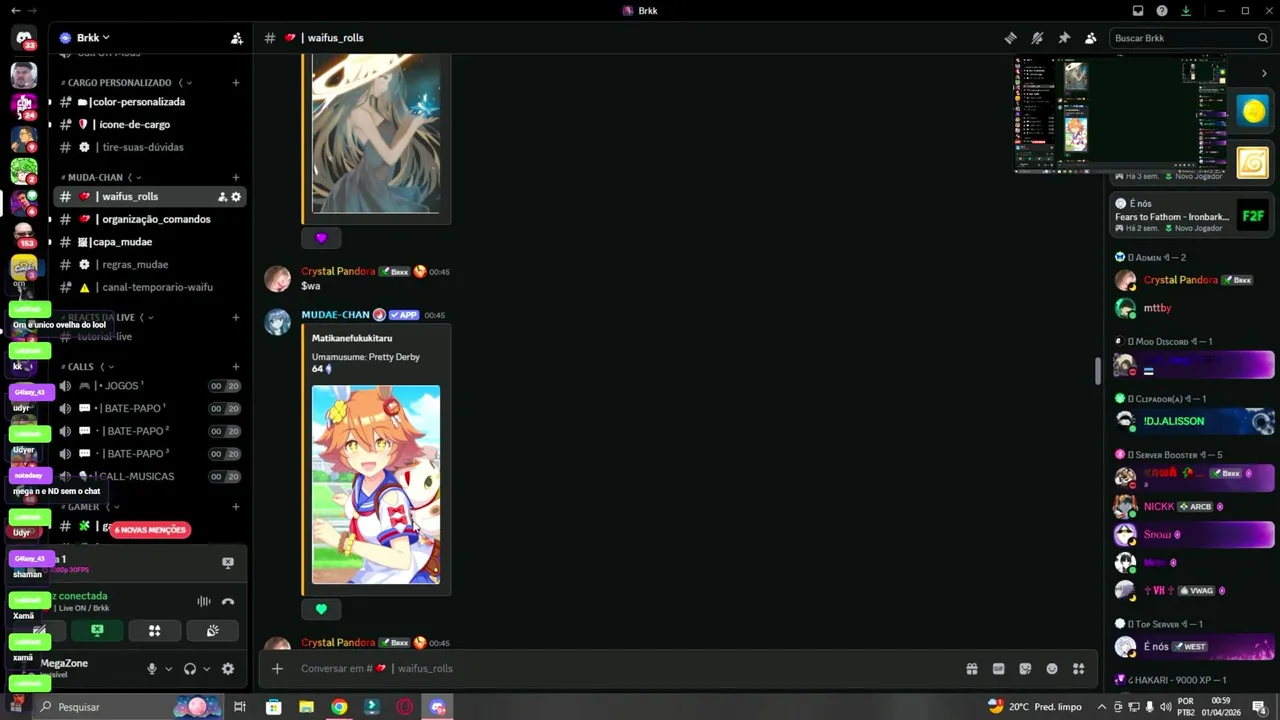Click the green download update icon
Screen dimensions: 1280x720
[1186, 10]
